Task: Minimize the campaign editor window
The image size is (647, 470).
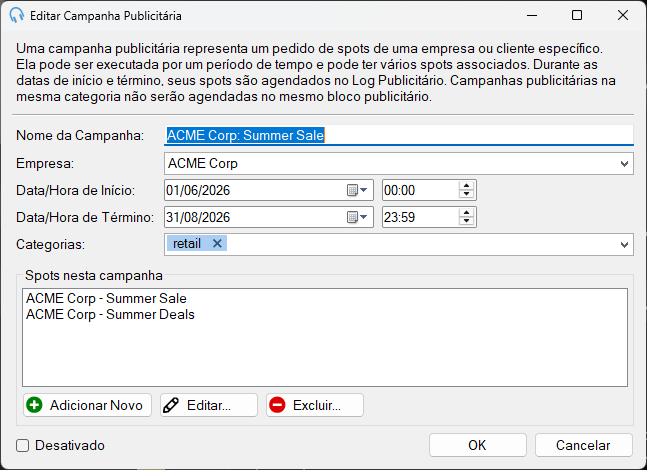Action: (532, 16)
